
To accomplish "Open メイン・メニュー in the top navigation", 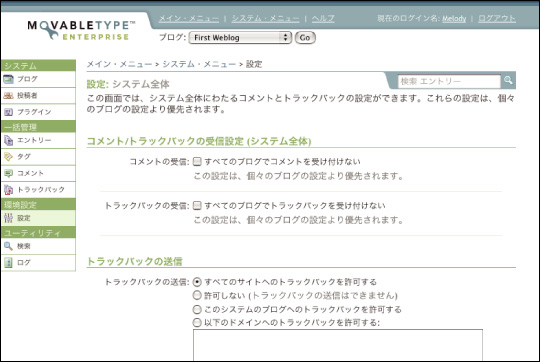I will [x=189, y=19].
